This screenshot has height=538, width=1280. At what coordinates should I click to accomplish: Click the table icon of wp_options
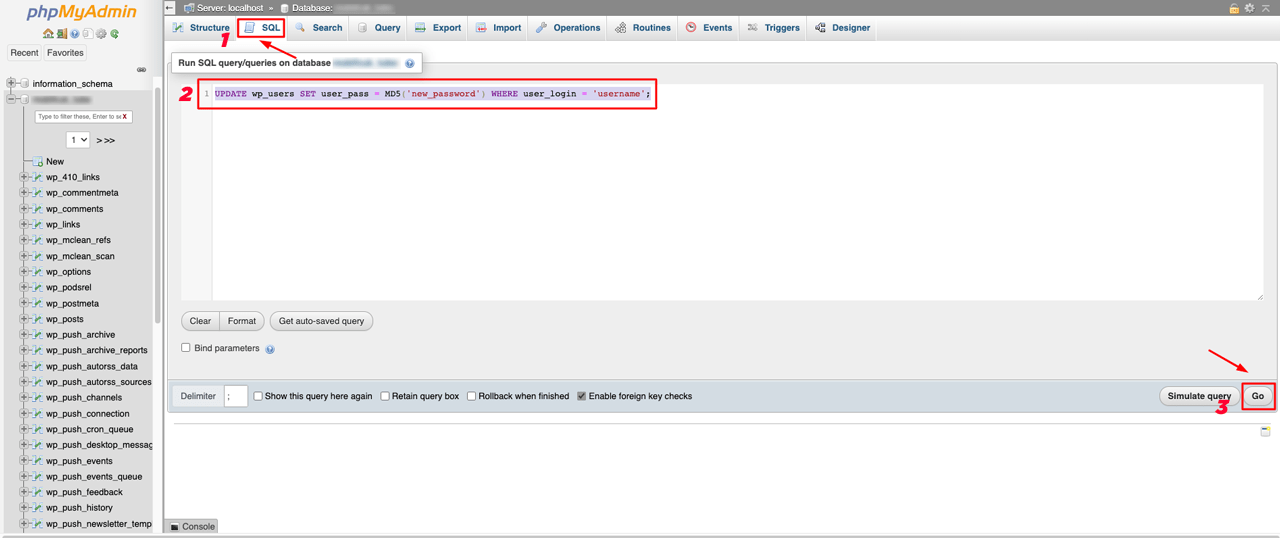pos(38,272)
